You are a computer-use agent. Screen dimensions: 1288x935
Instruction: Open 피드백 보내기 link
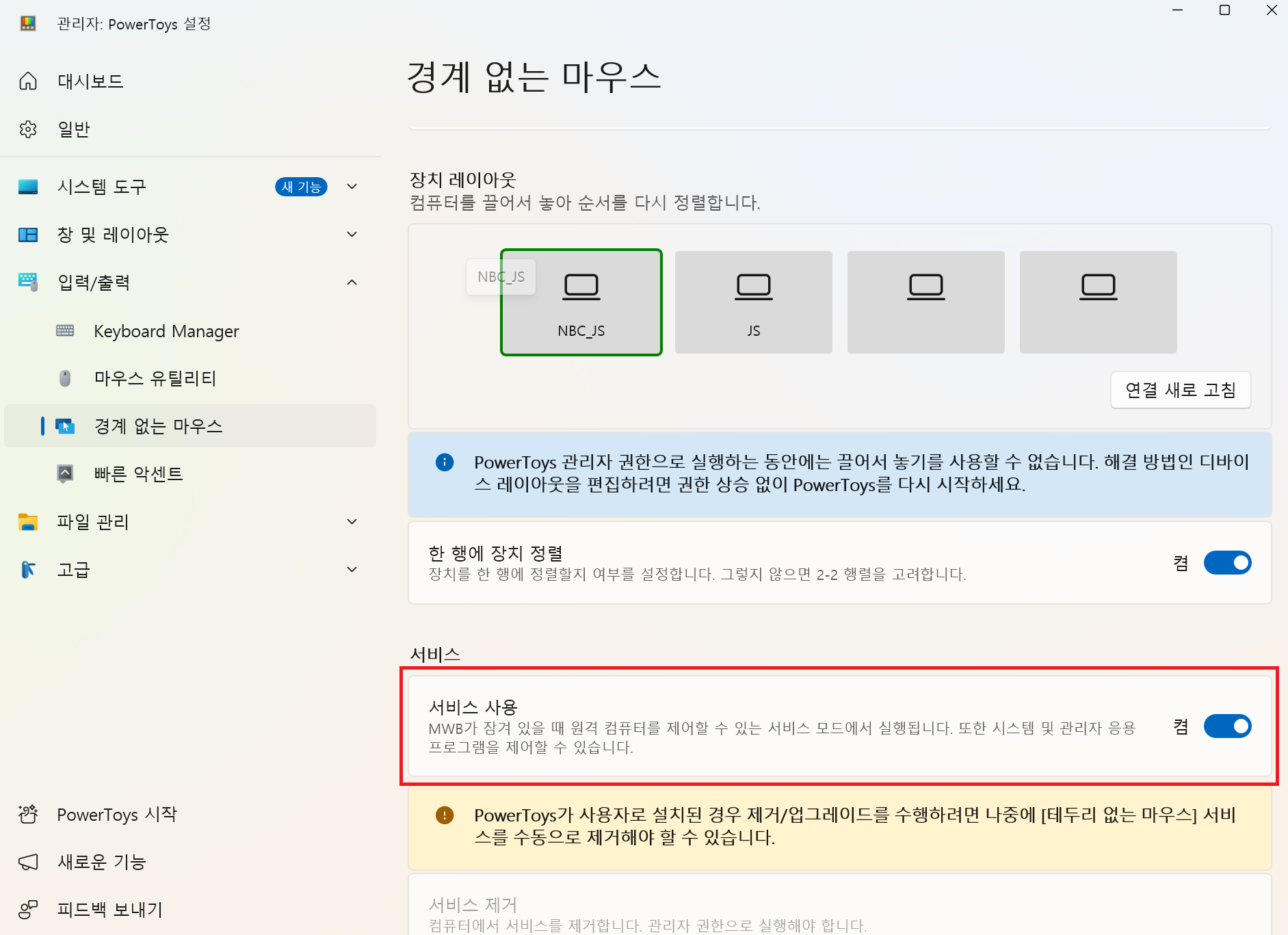(190, 910)
